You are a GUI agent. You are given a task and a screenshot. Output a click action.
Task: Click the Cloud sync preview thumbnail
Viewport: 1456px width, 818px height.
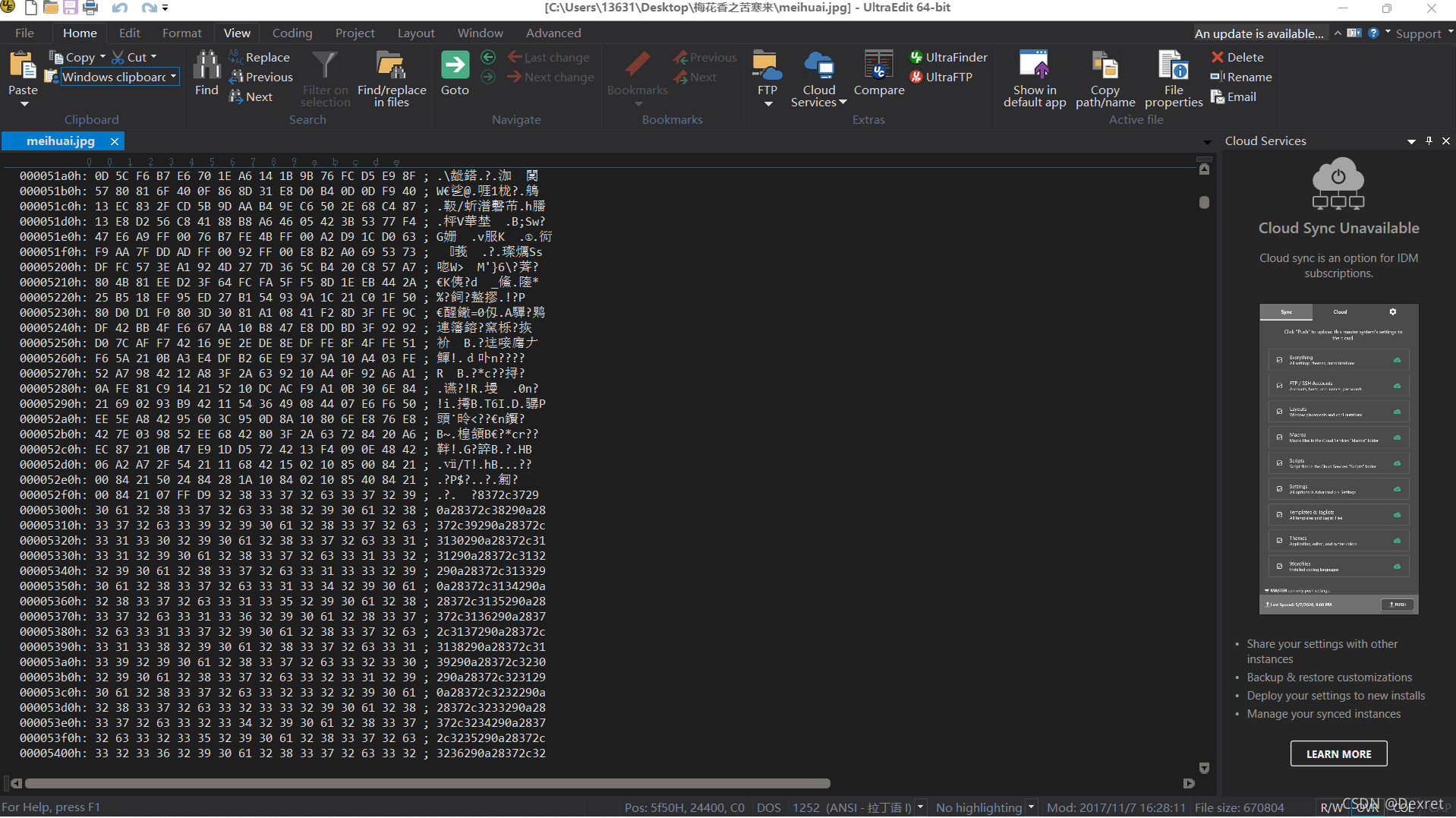[x=1338, y=459]
